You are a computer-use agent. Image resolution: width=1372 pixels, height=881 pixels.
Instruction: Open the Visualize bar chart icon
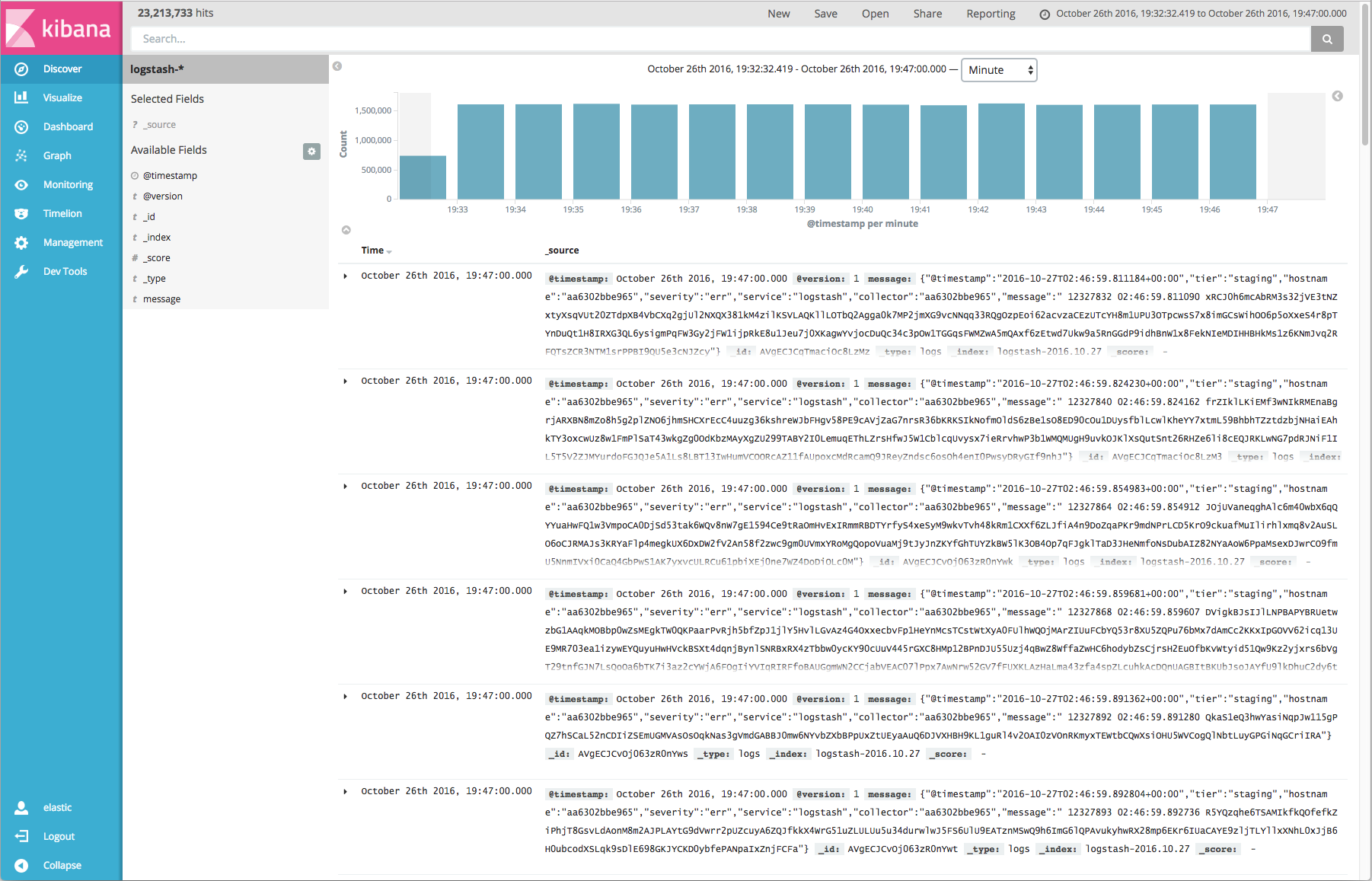click(x=21, y=98)
